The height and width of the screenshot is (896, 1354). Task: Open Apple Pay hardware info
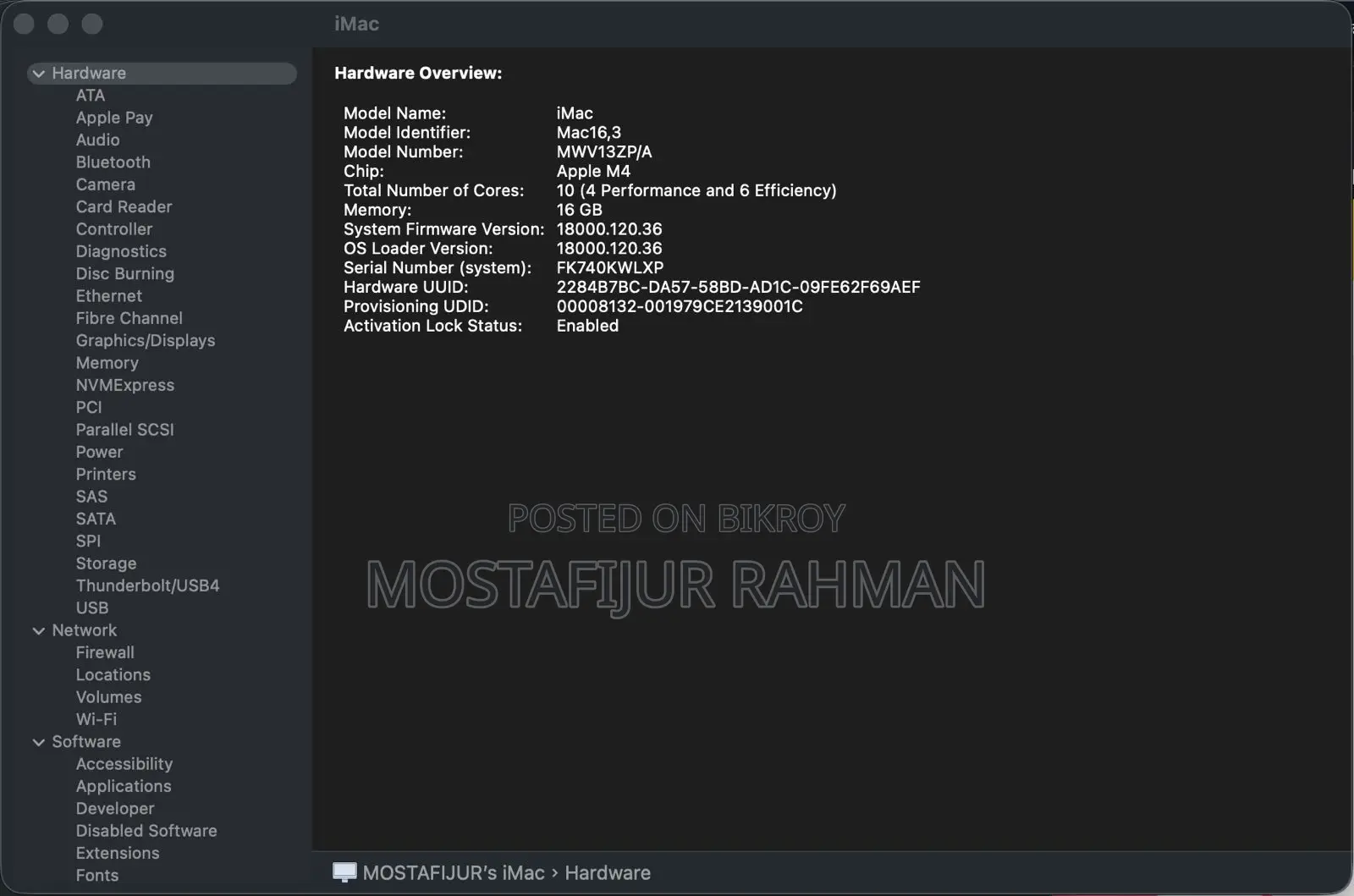[x=114, y=118]
